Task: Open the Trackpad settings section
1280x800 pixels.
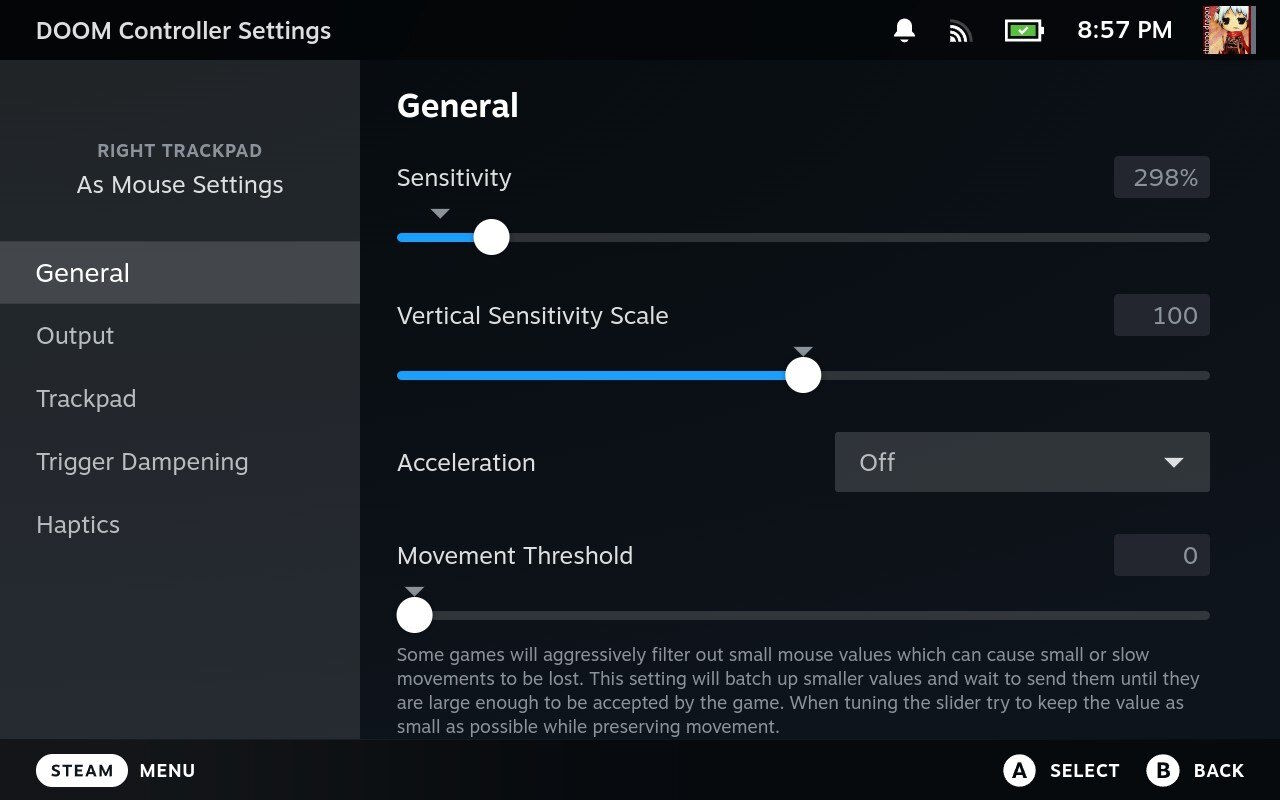Action: (x=180, y=399)
